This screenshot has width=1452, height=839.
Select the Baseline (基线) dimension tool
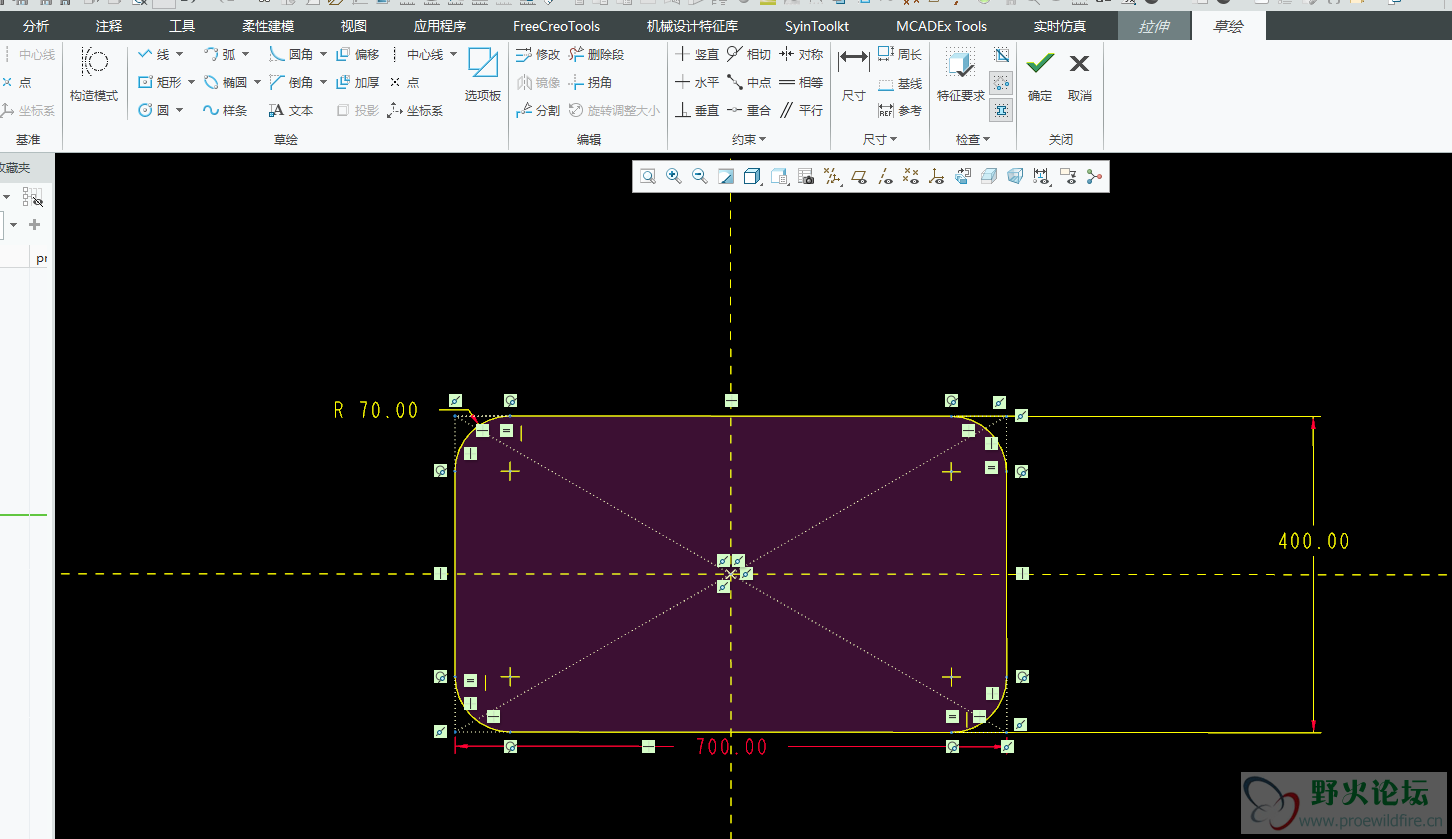tap(900, 84)
